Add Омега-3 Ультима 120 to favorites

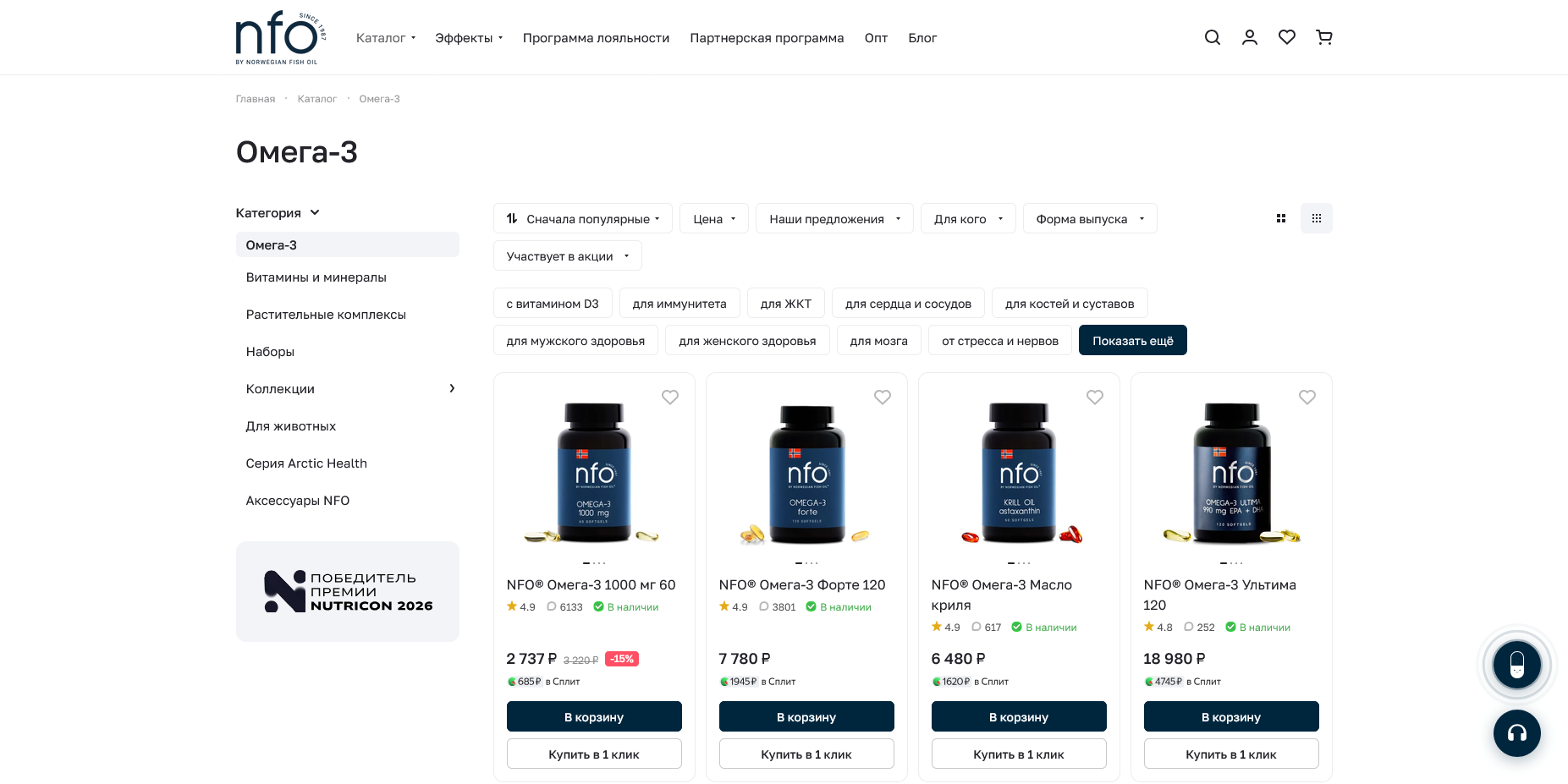[1307, 397]
